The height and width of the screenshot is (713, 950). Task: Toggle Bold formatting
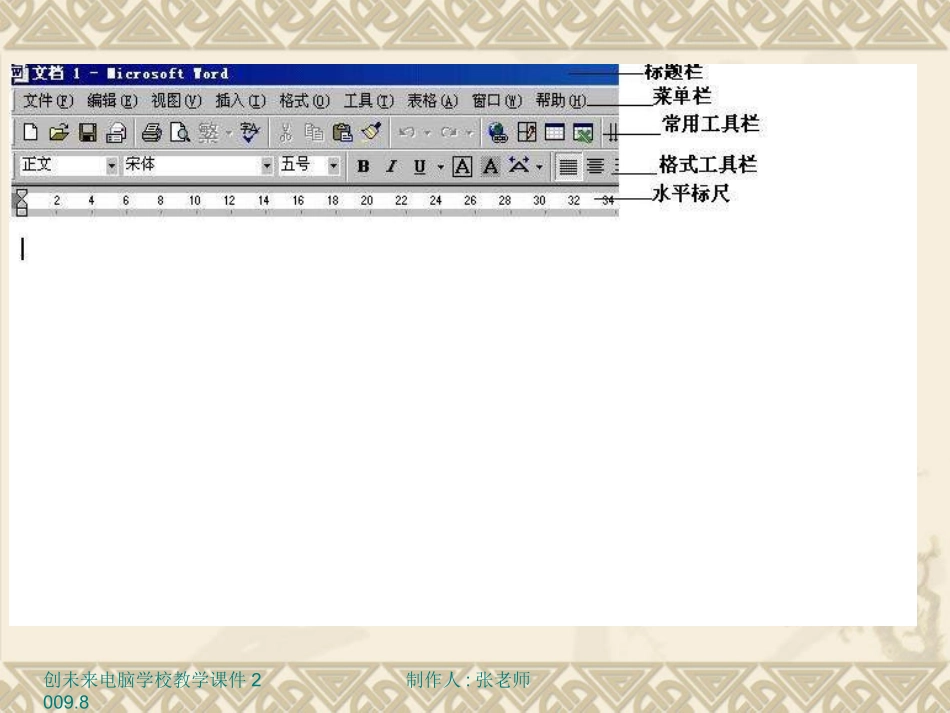pos(363,166)
